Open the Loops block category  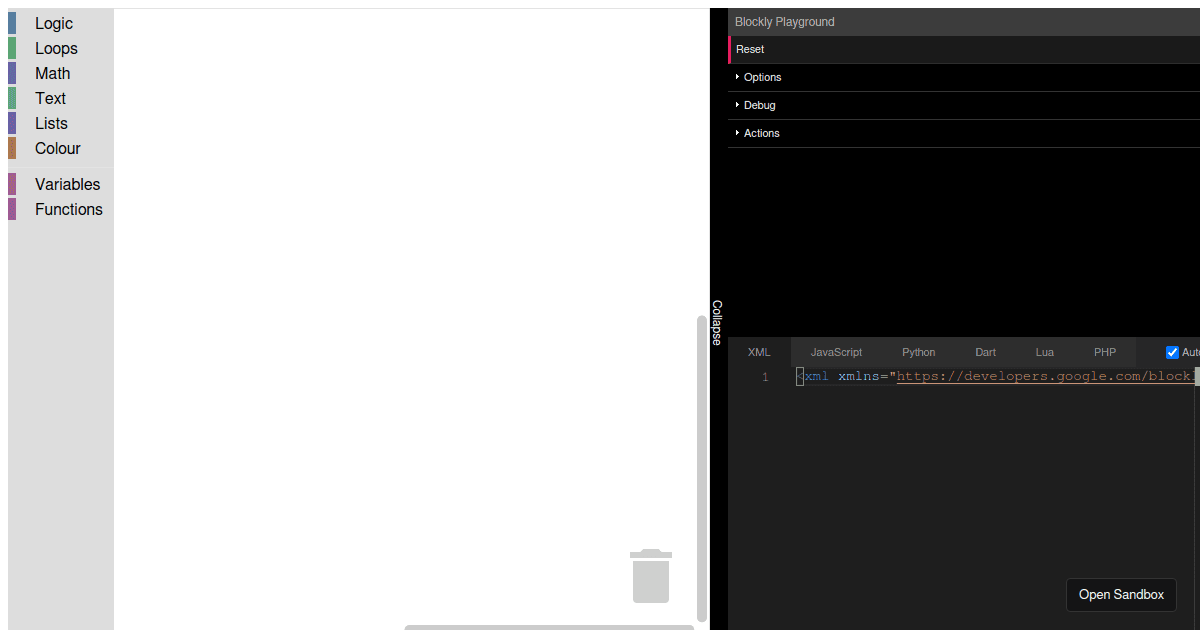click(56, 48)
